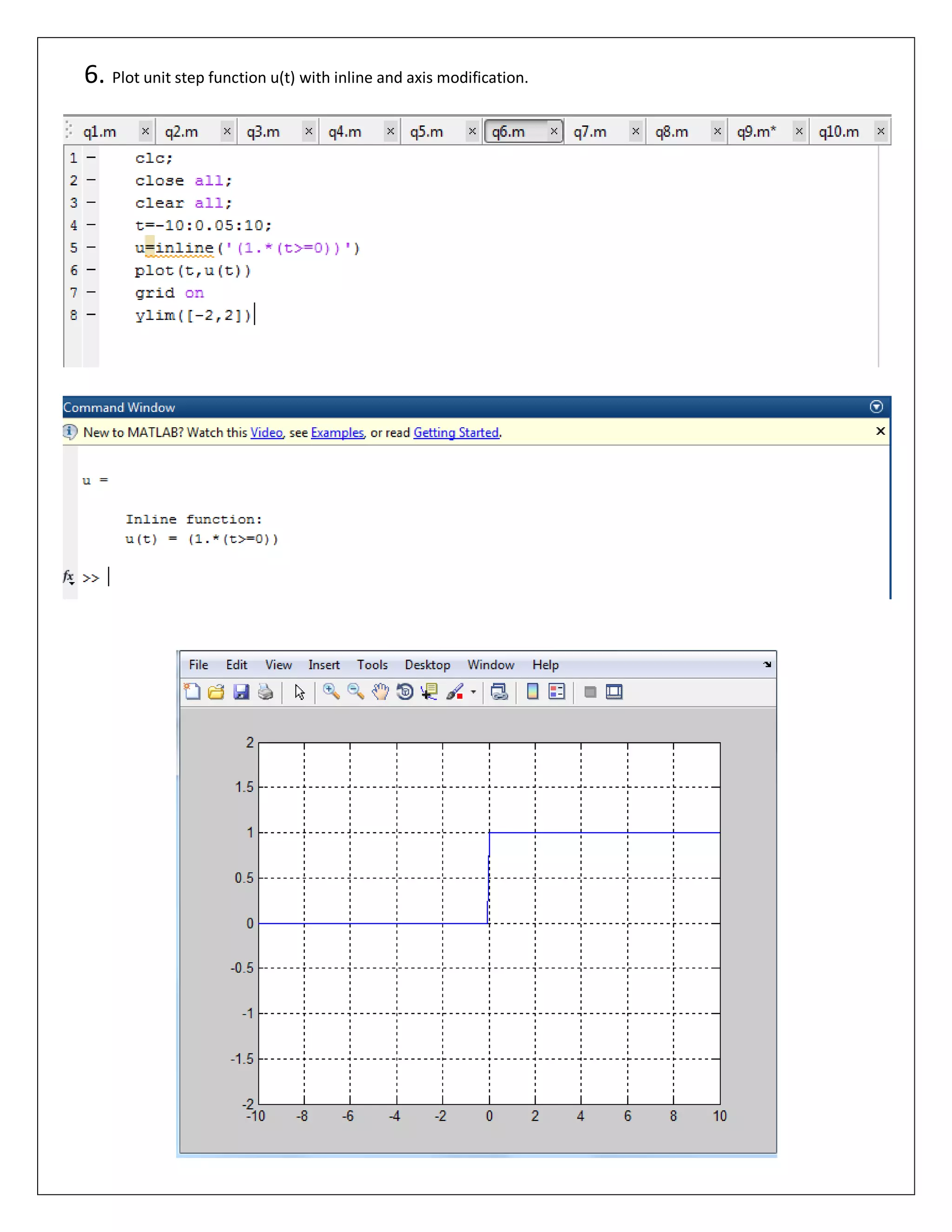
Task: Click the Insert Legend icon
Action: (x=556, y=692)
